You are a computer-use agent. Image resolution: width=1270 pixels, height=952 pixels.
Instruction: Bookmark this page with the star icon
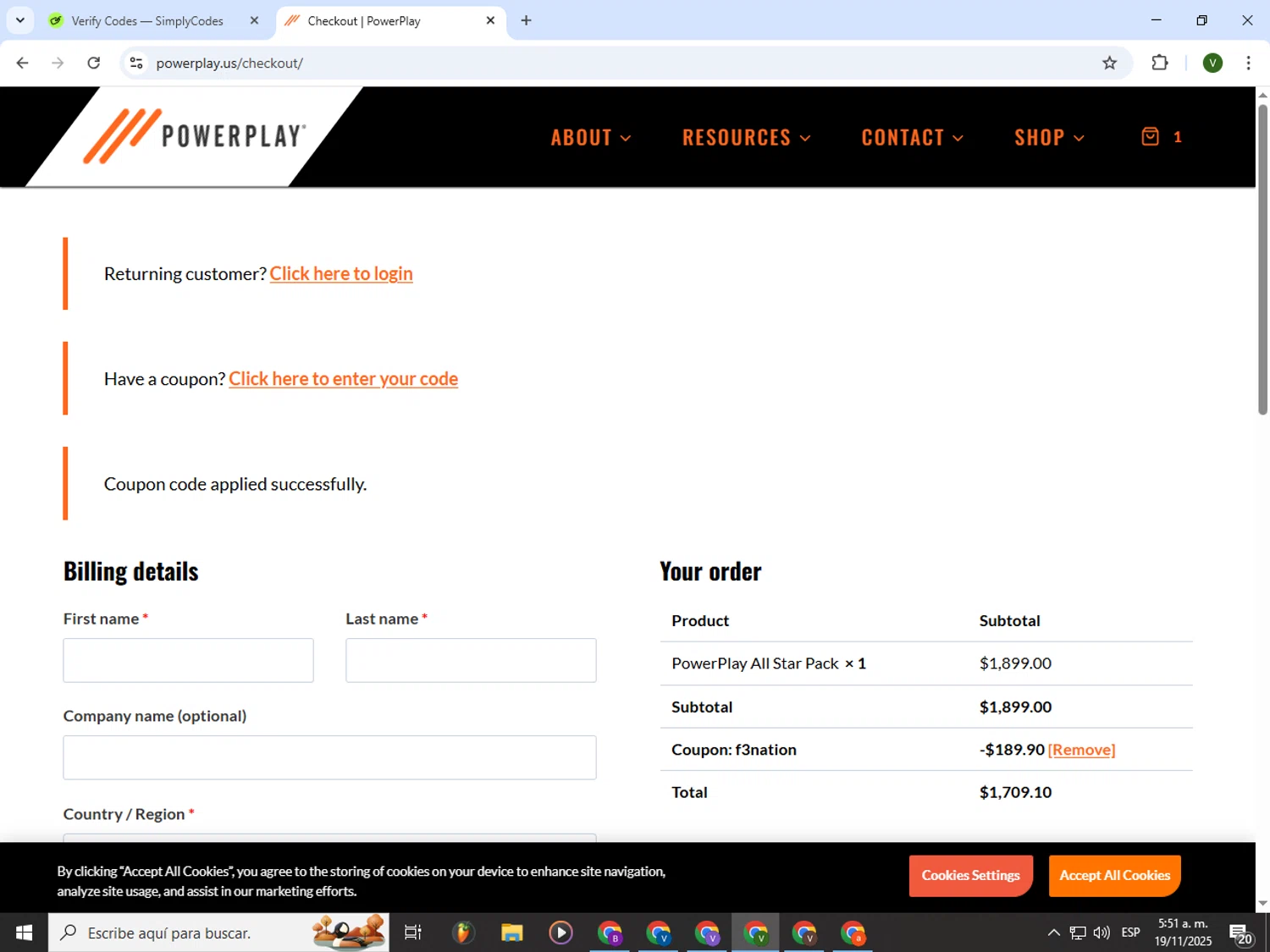(x=1109, y=63)
